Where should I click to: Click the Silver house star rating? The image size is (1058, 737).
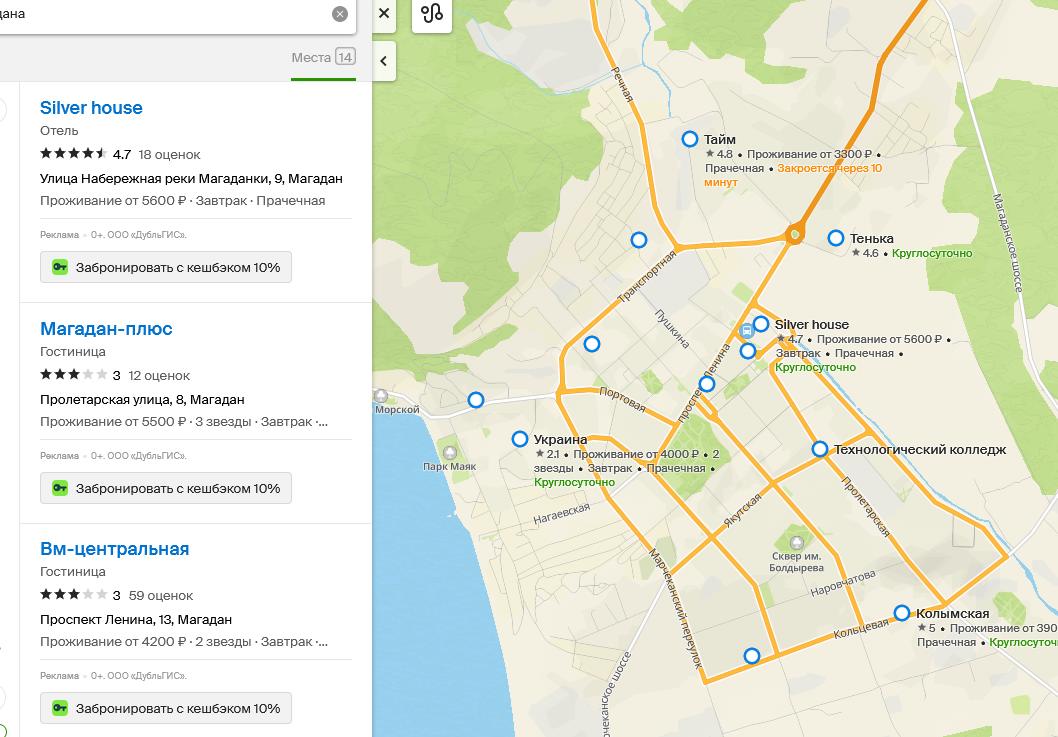(x=74, y=153)
